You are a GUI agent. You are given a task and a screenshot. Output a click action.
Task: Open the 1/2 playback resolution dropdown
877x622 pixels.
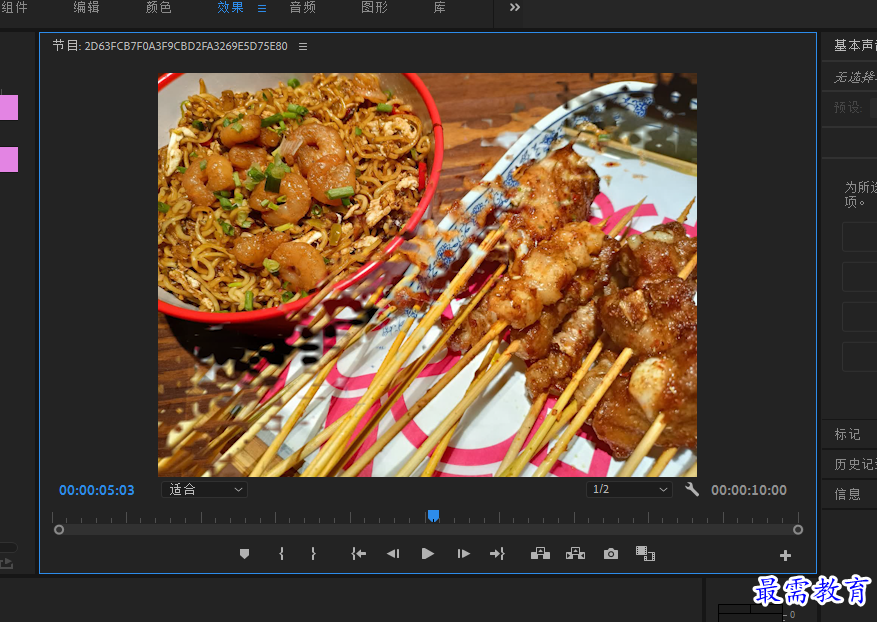[629, 489]
